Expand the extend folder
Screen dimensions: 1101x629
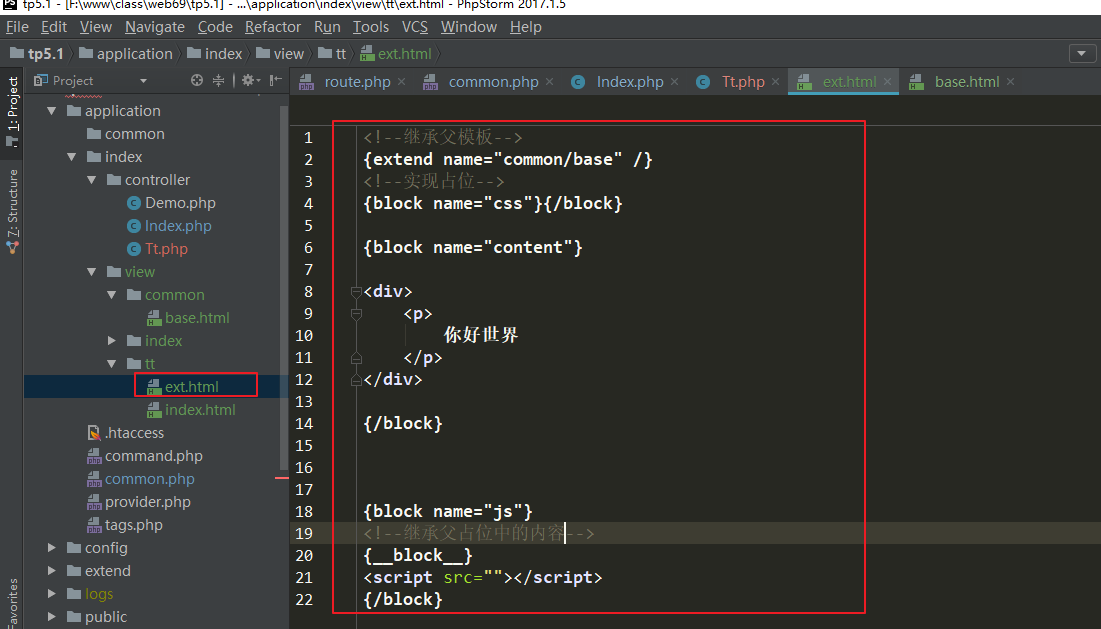(51, 571)
